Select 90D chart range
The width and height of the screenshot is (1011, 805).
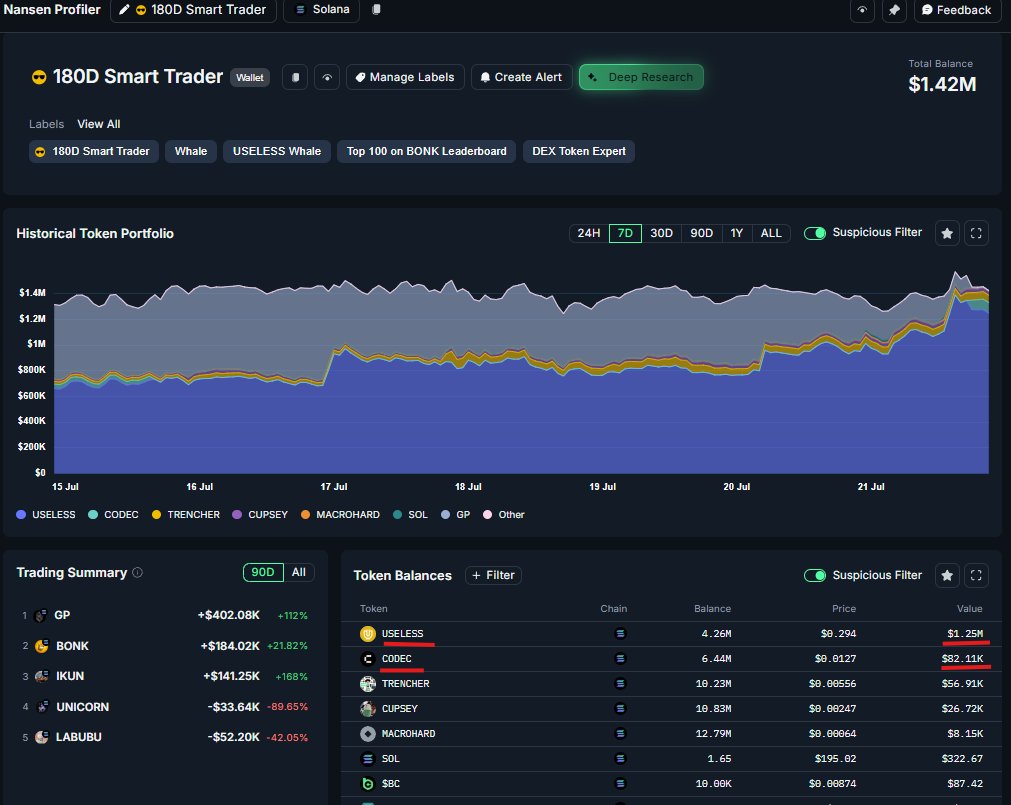pos(702,233)
